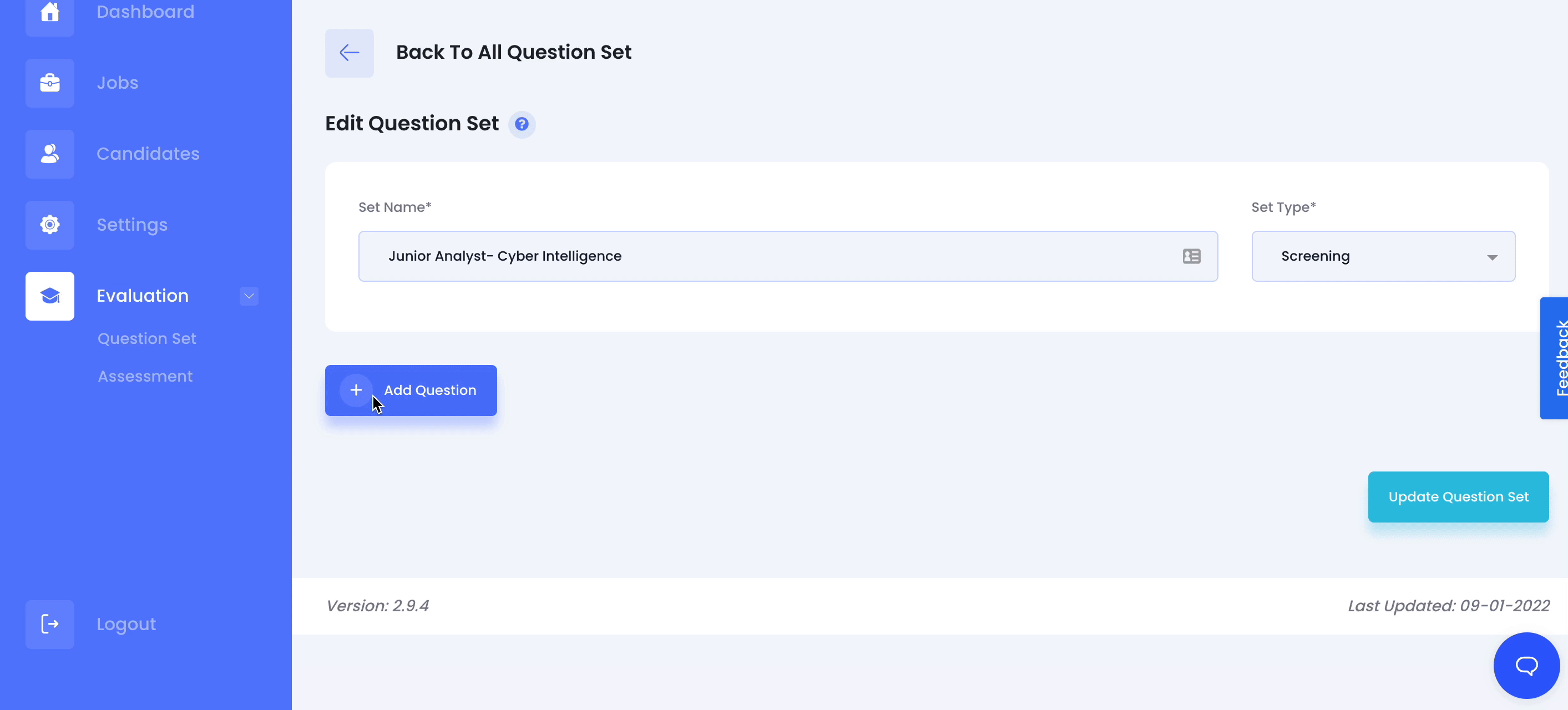The height and width of the screenshot is (710, 1568).
Task: Select Screening from the Set Type dropdown
Action: click(x=1384, y=256)
